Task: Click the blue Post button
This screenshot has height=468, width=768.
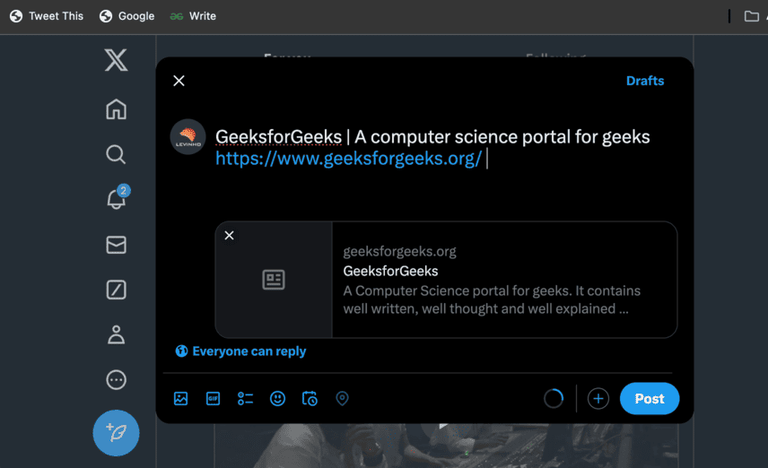Action: click(649, 398)
